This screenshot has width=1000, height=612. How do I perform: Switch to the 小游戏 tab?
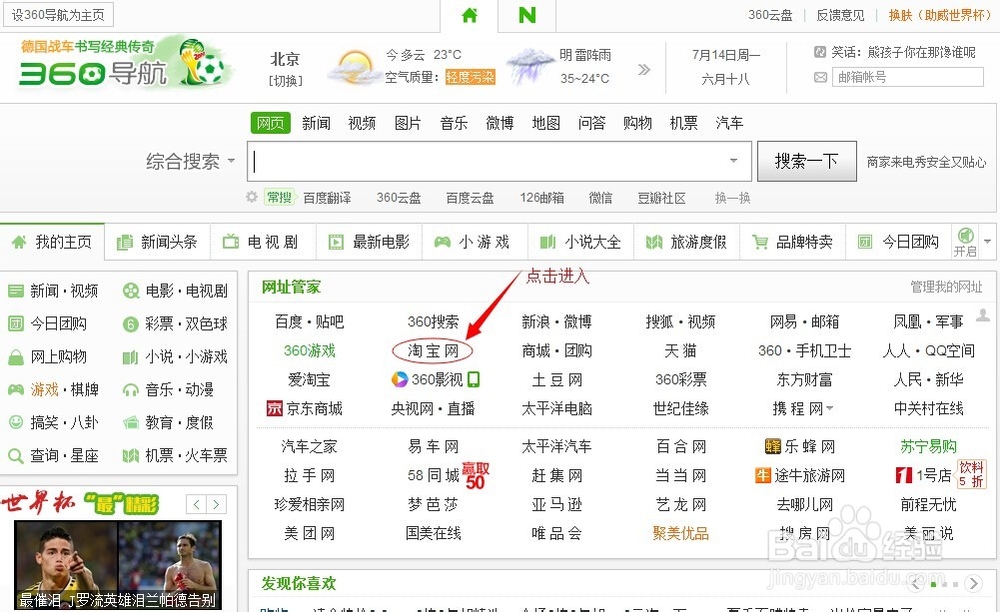coord(475,242)
